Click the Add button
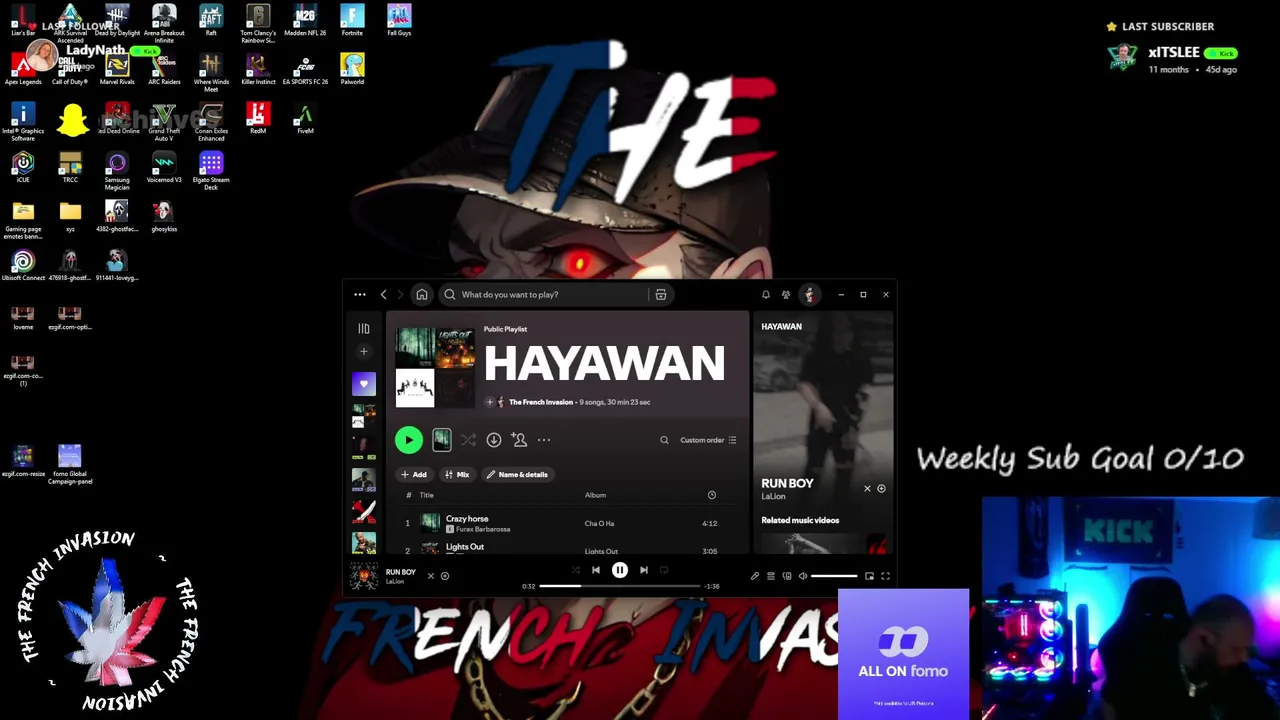 point(413,475)
